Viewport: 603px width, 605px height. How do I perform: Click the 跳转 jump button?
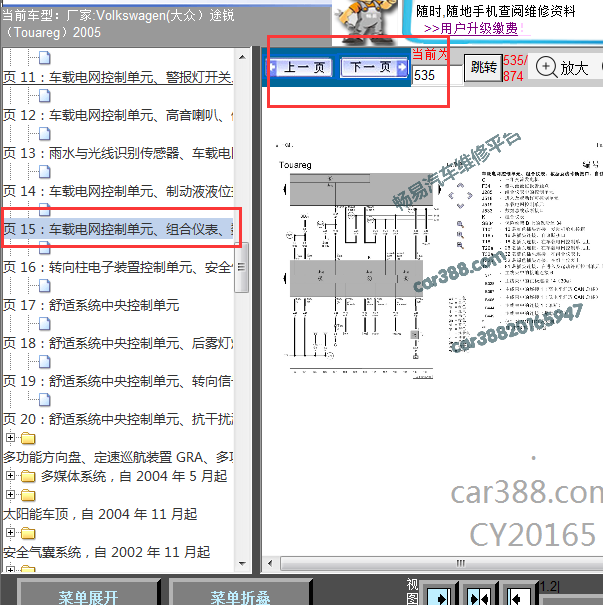coord(483,68)
